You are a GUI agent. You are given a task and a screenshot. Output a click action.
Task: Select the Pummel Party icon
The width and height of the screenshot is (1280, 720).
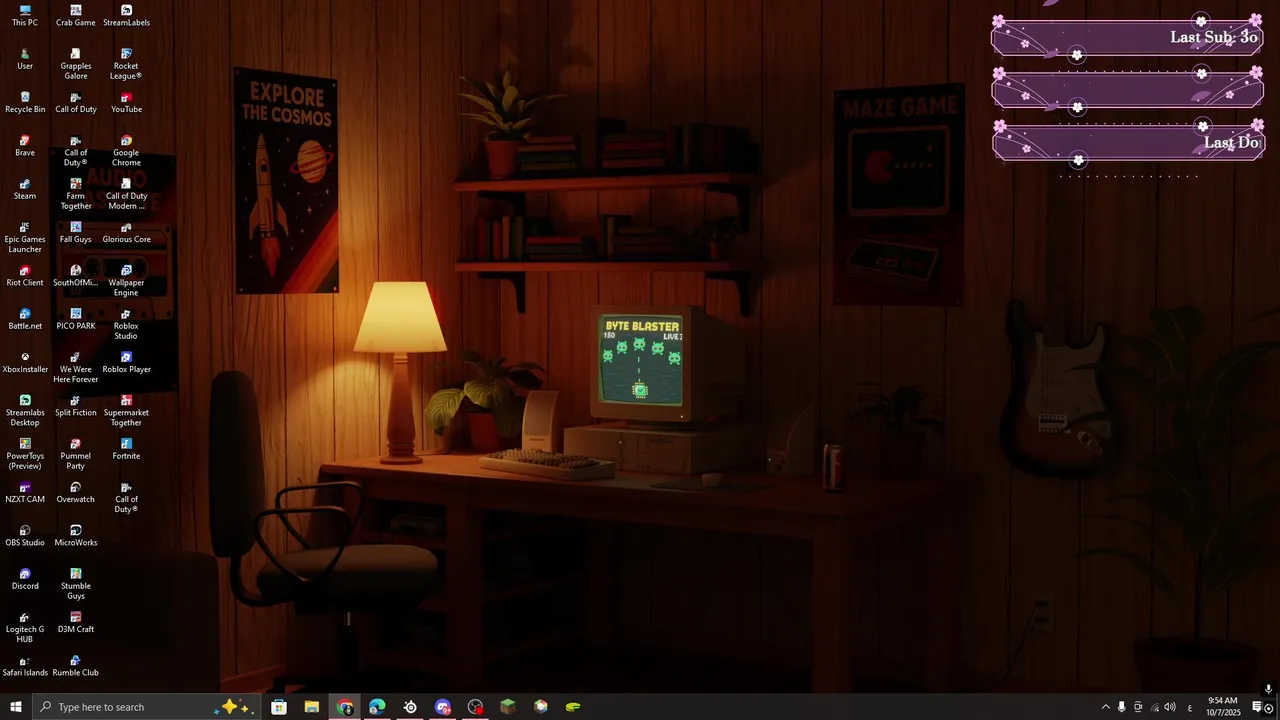click(76, 454)
